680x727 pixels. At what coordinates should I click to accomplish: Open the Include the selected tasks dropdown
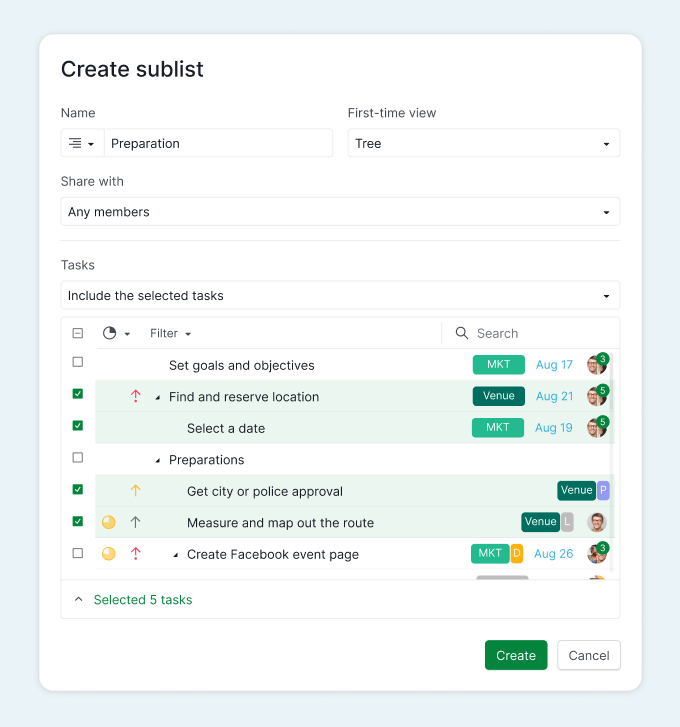tap(340, 296)
